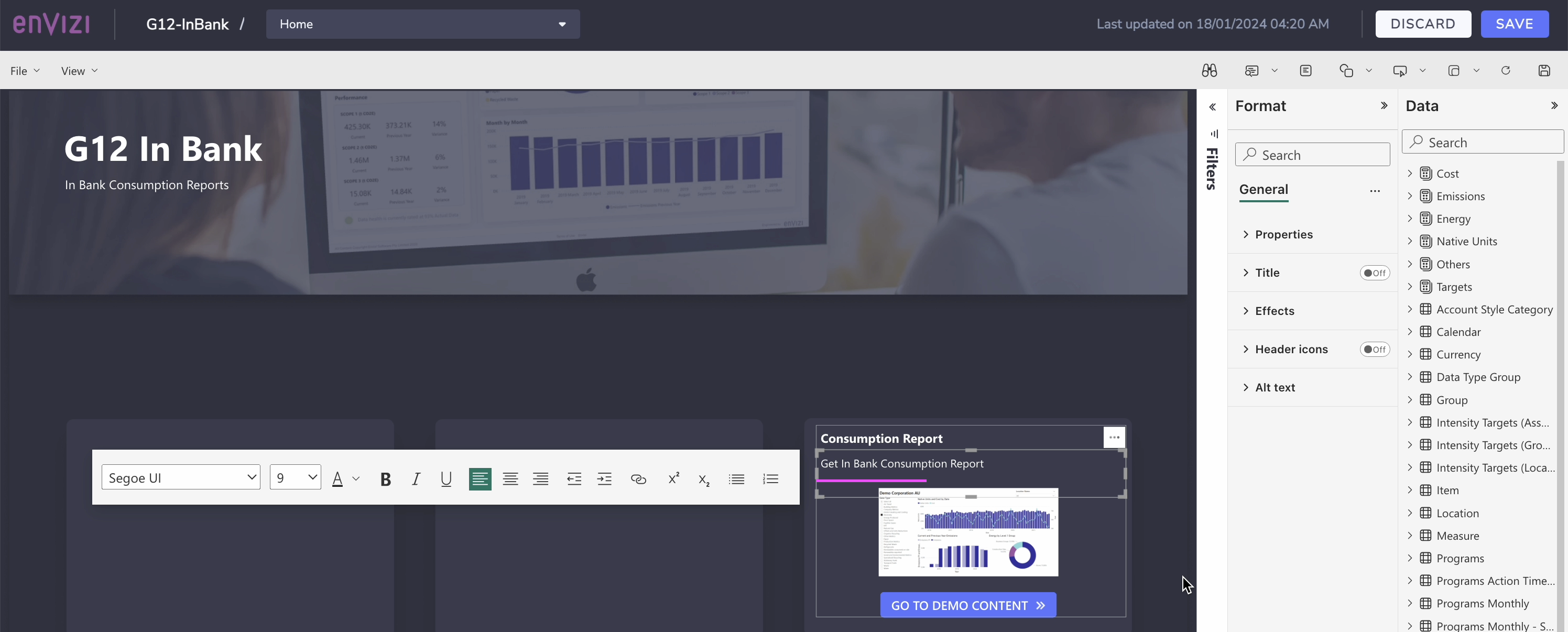Click the refresh icon in the top toolbar
Image resolution: width=1568 pixels, height=632 pixels.
pyautogui.click(x=1505, y=71)
